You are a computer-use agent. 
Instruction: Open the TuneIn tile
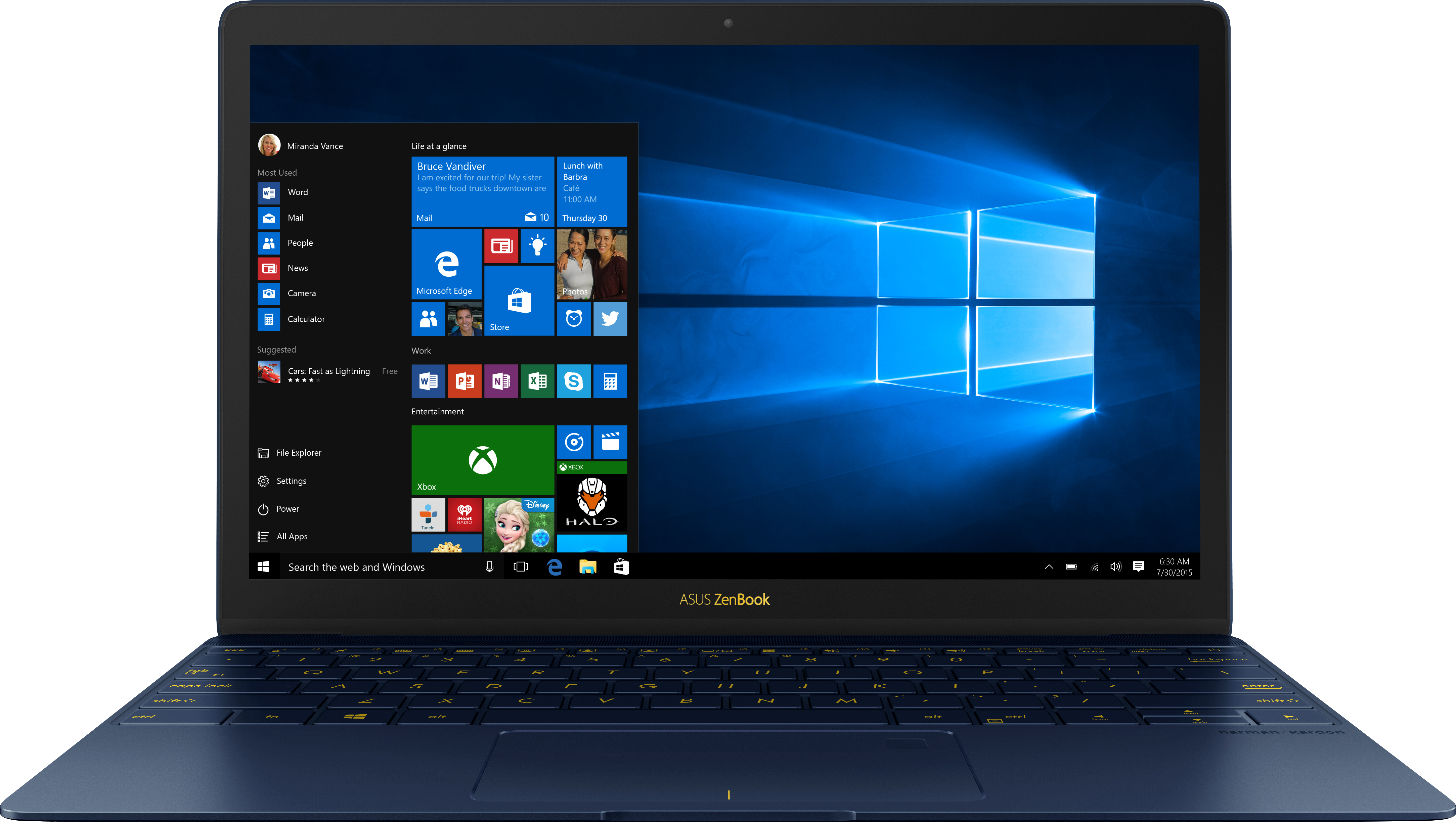[428, 515]
